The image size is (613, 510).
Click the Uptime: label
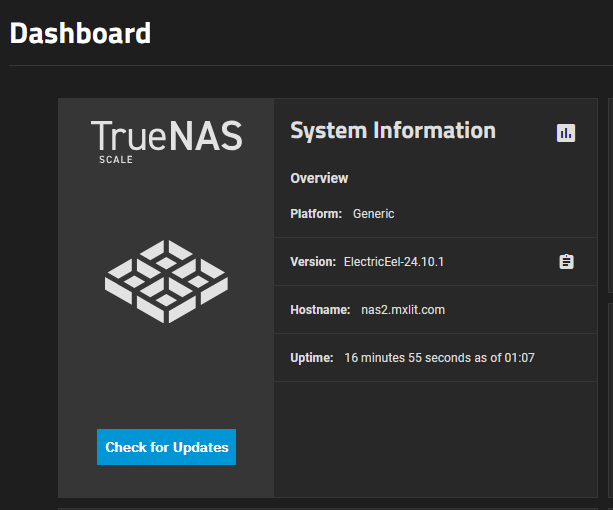tap(312, 358)
